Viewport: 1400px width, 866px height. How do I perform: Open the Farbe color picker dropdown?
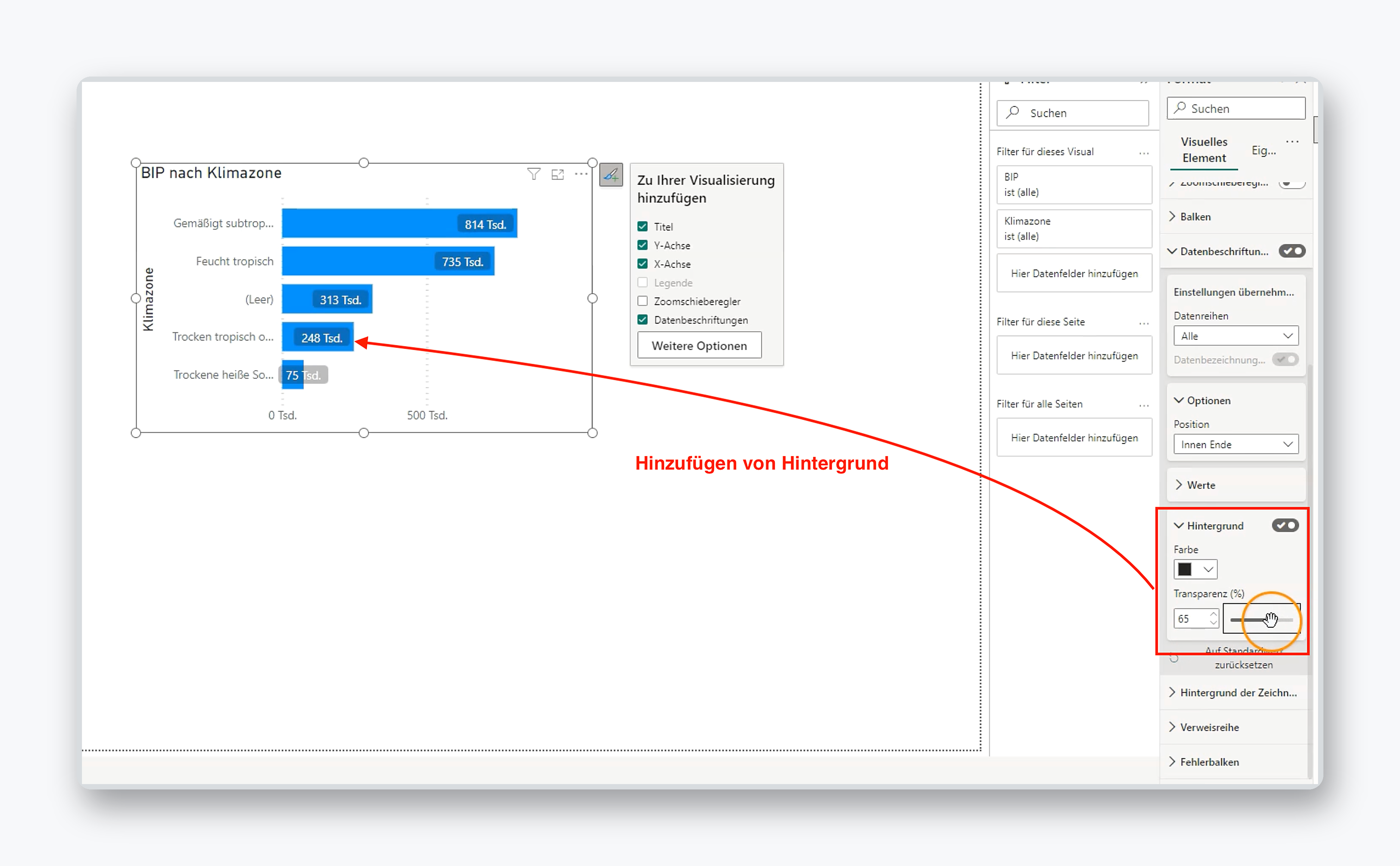tap(1195, 569)
